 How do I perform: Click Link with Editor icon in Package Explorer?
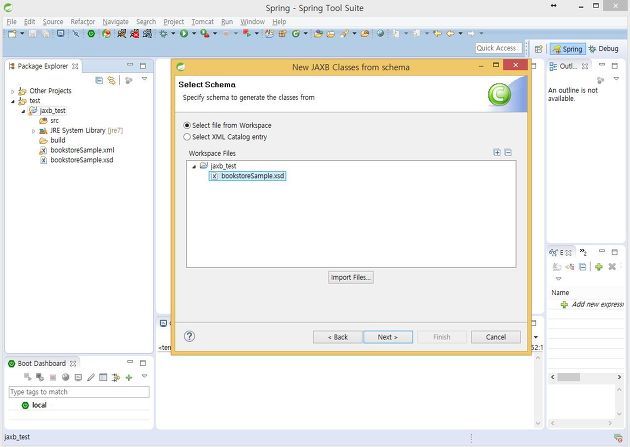coord(111,80)
